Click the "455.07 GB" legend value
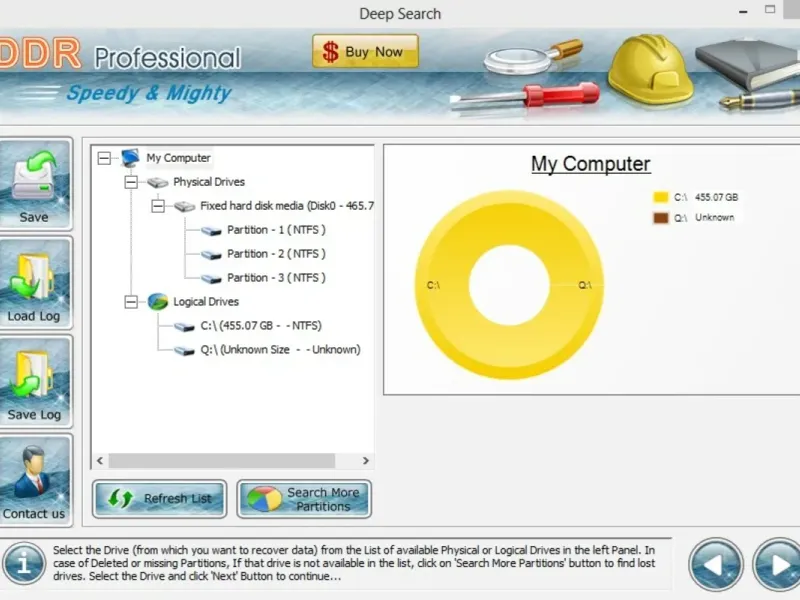 (716, 197)
